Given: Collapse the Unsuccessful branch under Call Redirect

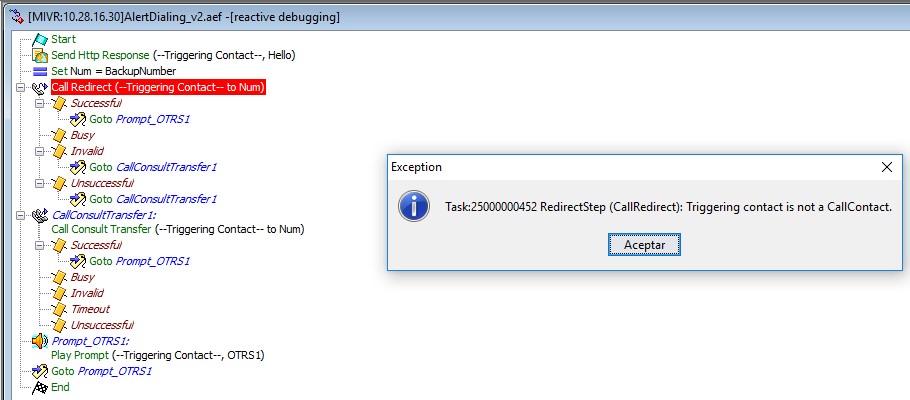Looking at the screenshot, I should (40, 183).
